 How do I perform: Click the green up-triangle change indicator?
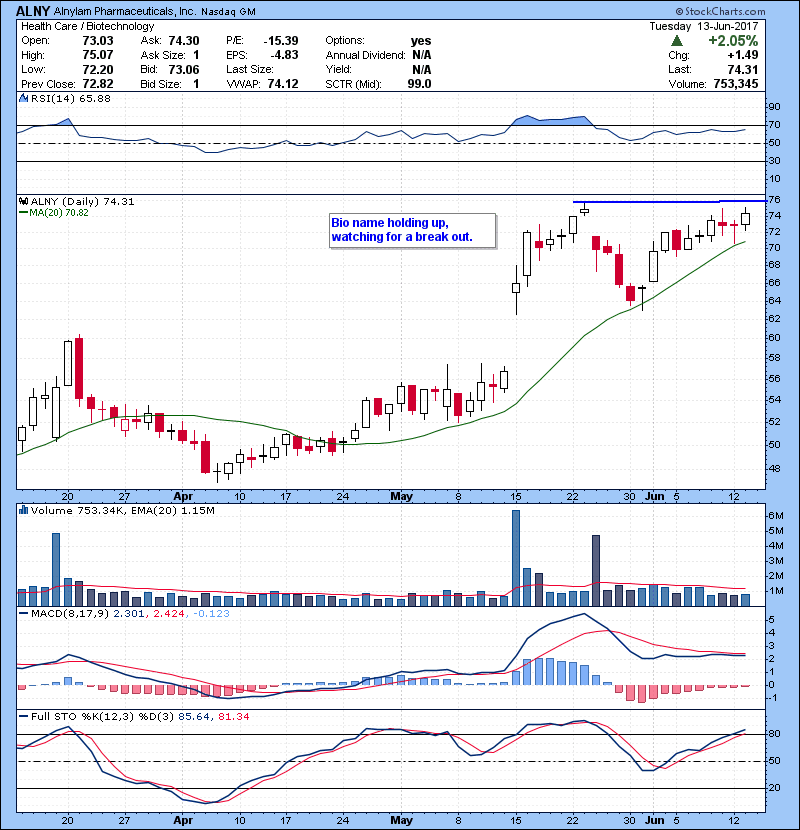(677, 41)
